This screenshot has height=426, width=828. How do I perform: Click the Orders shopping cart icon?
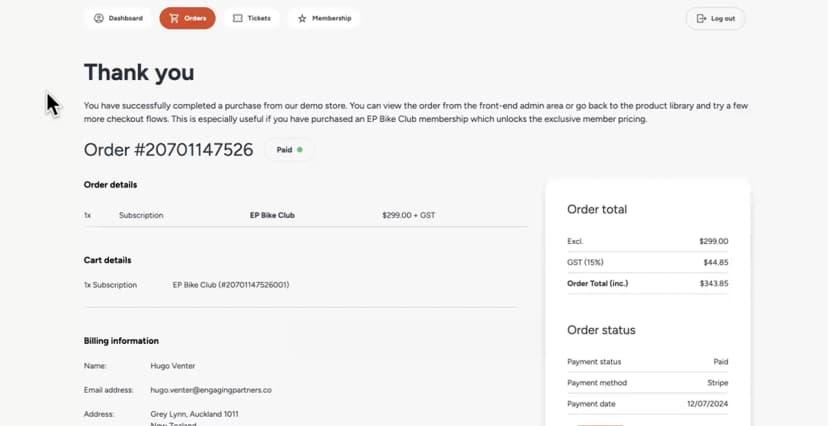point(174,18)
